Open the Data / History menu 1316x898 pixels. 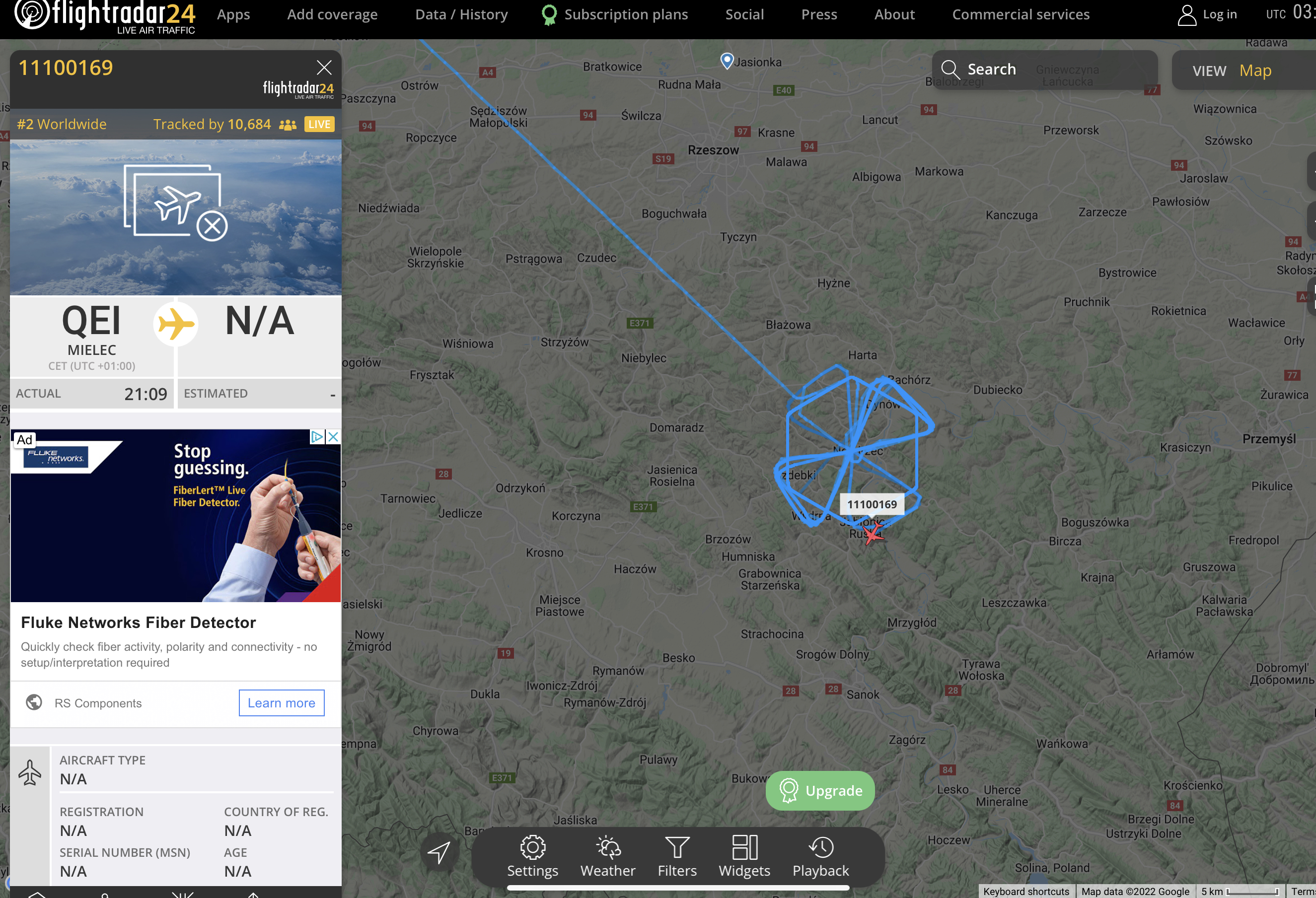461,15
